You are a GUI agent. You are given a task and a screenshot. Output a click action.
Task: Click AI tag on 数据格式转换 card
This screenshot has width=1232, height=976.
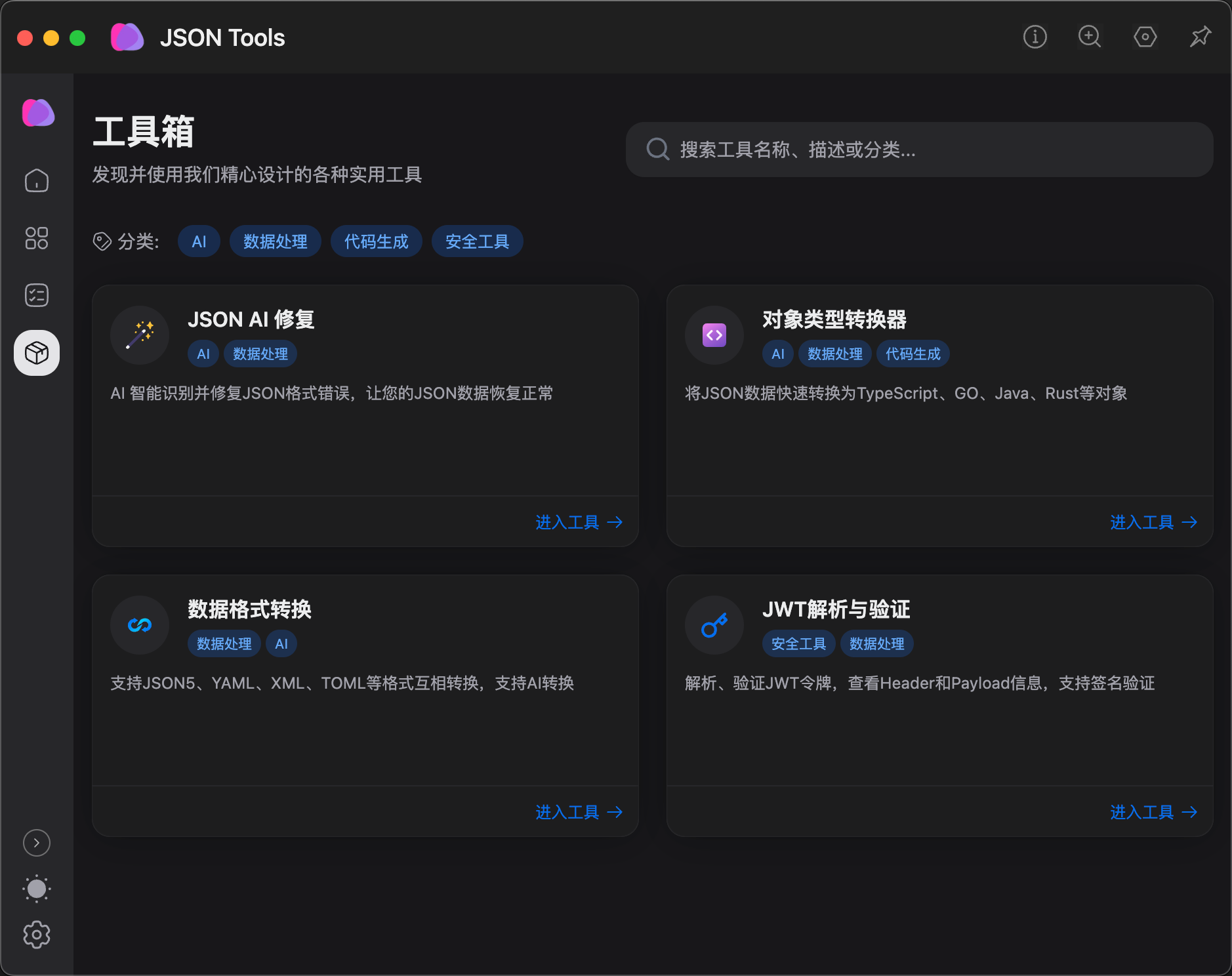281,643
